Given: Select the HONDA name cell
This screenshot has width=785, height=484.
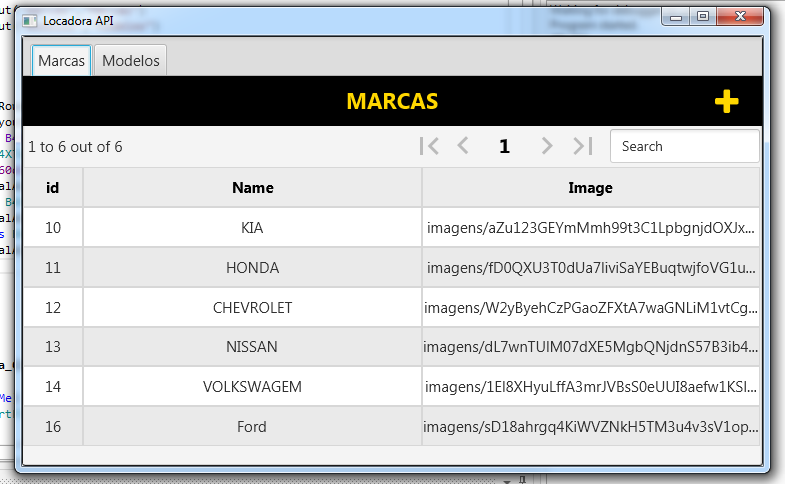Looking at the screenshot, I should pos(252,268).
